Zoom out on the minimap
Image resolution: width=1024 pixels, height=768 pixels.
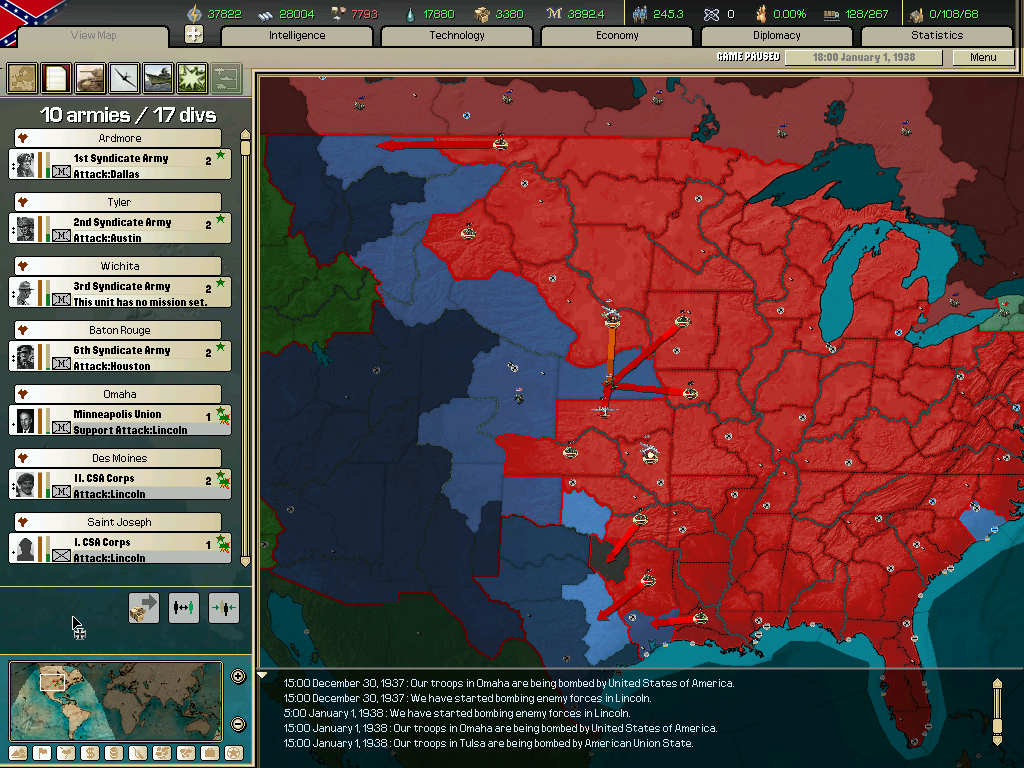[x=238, y=724]
